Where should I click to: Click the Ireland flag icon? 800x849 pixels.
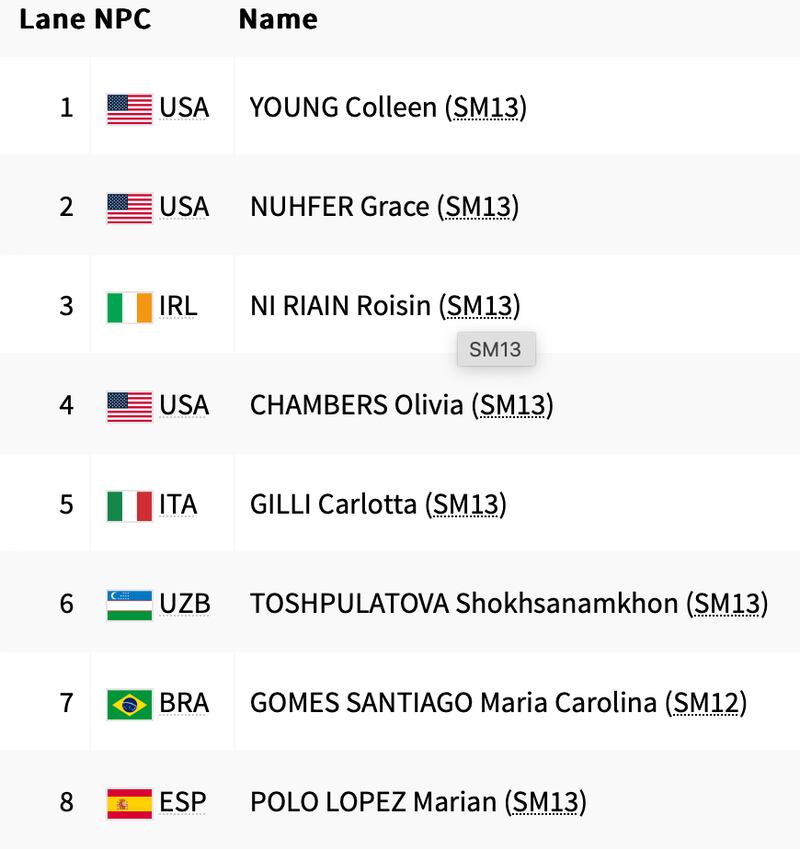tap(129, 308)
